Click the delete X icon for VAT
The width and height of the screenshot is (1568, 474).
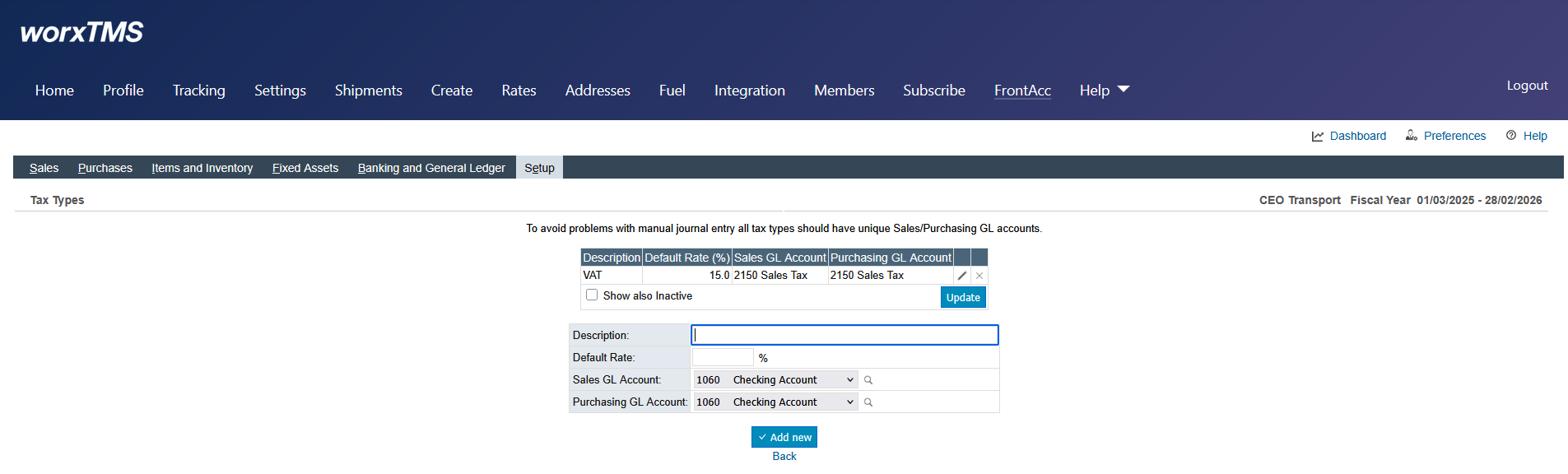tap(979, 276)
